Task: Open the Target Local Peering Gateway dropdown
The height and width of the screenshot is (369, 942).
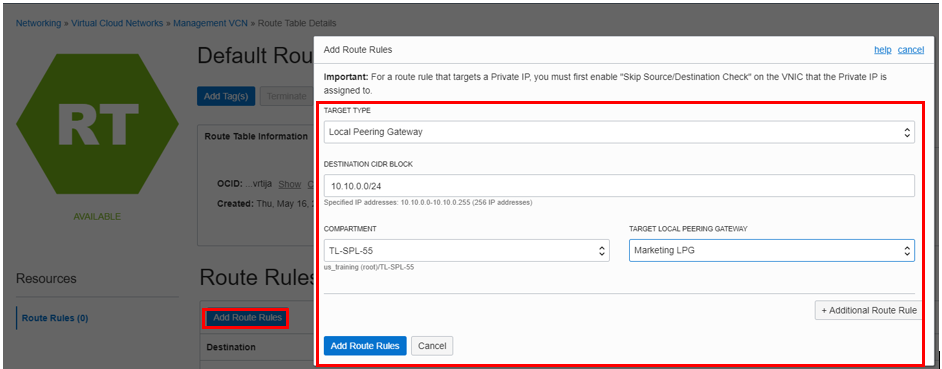Action: (x=771, y=251)
